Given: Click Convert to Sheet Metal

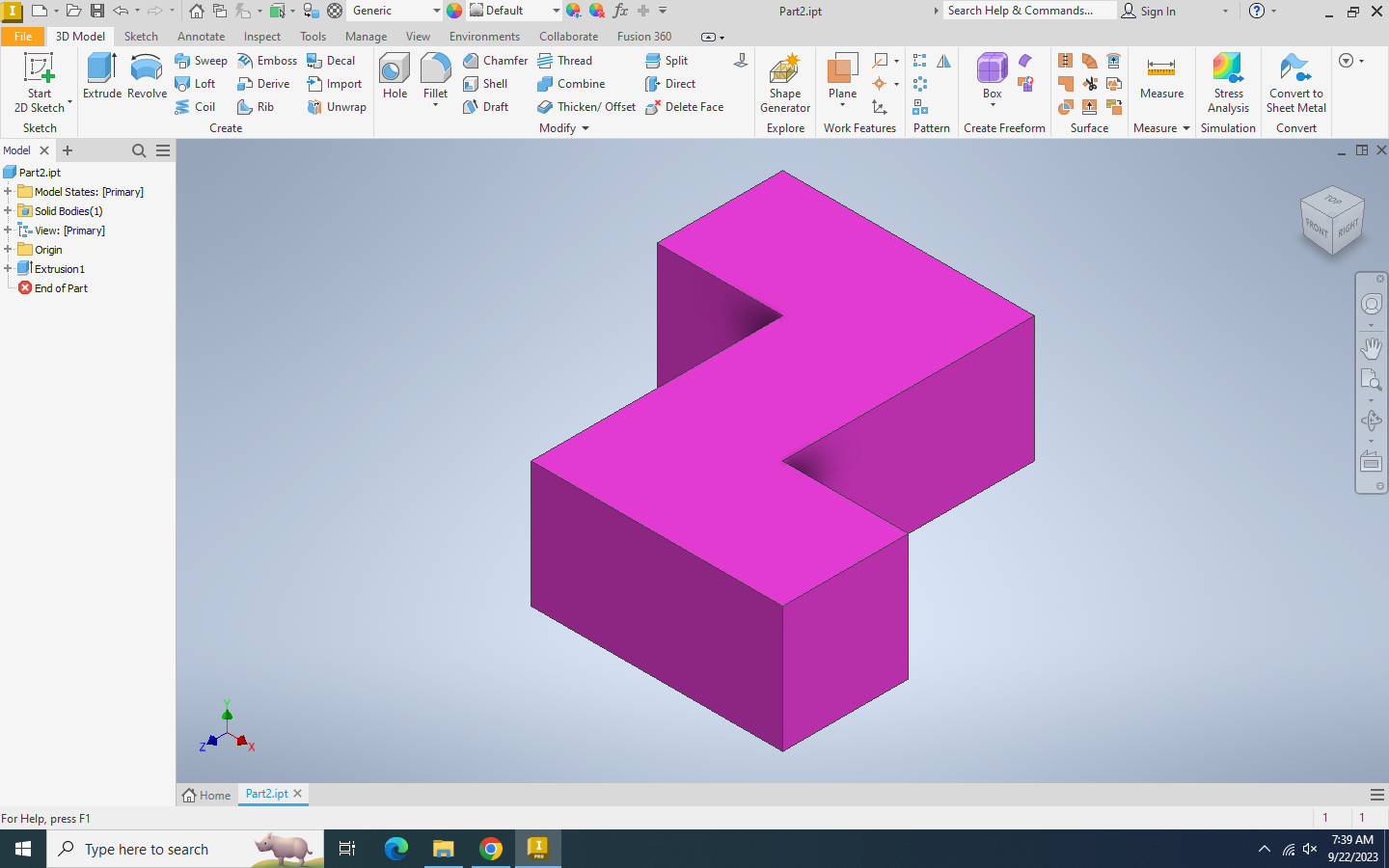Looking at the screenshot, I should (1295, 83).
